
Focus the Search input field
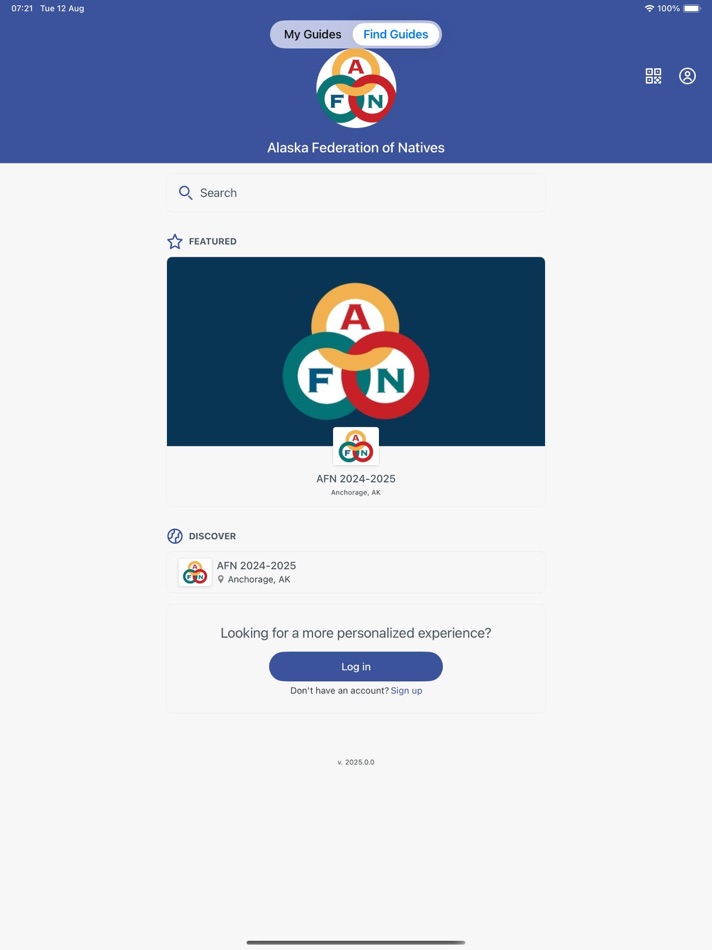click(356, 193)
